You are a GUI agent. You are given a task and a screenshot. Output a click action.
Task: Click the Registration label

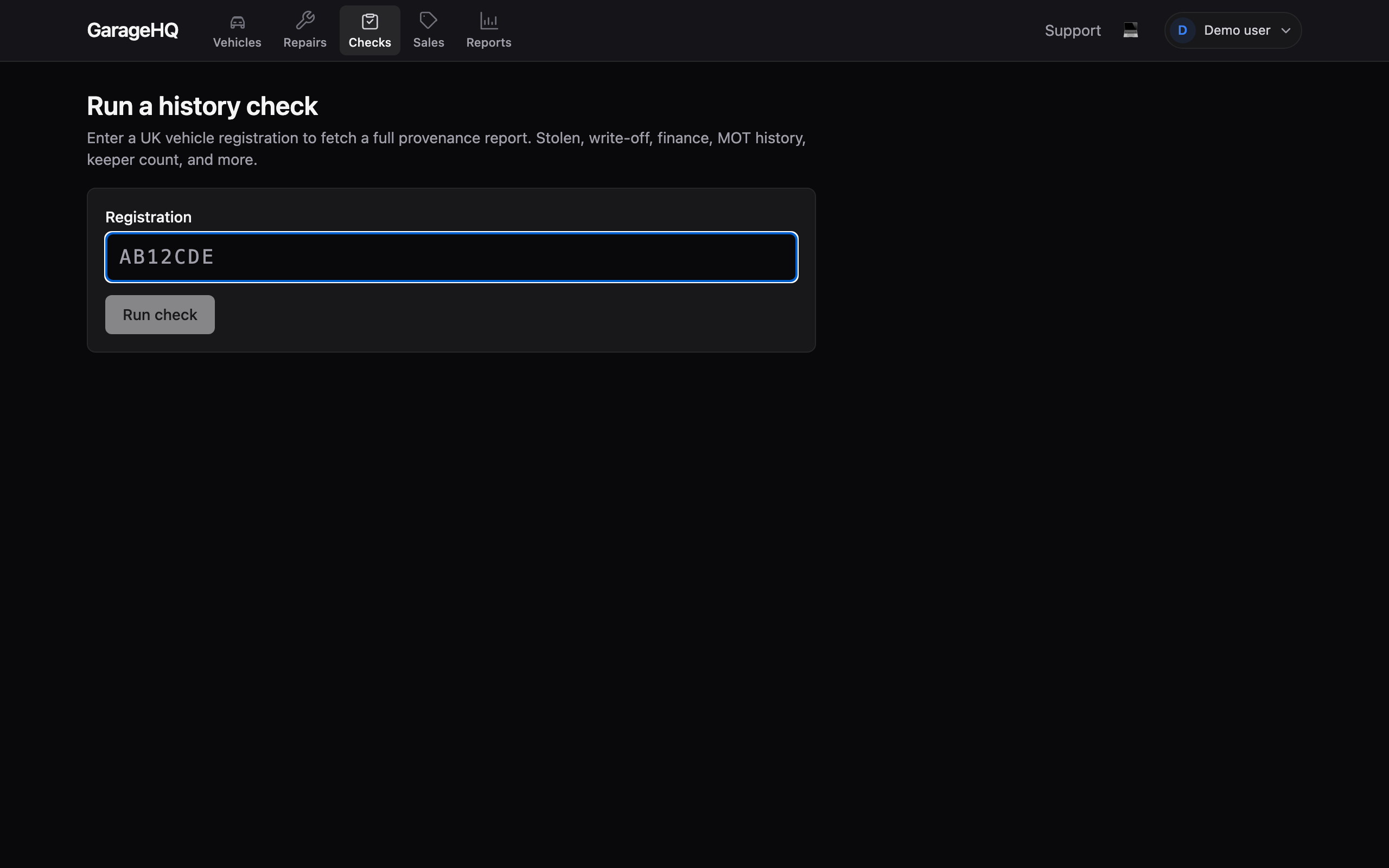coord(148,217)
